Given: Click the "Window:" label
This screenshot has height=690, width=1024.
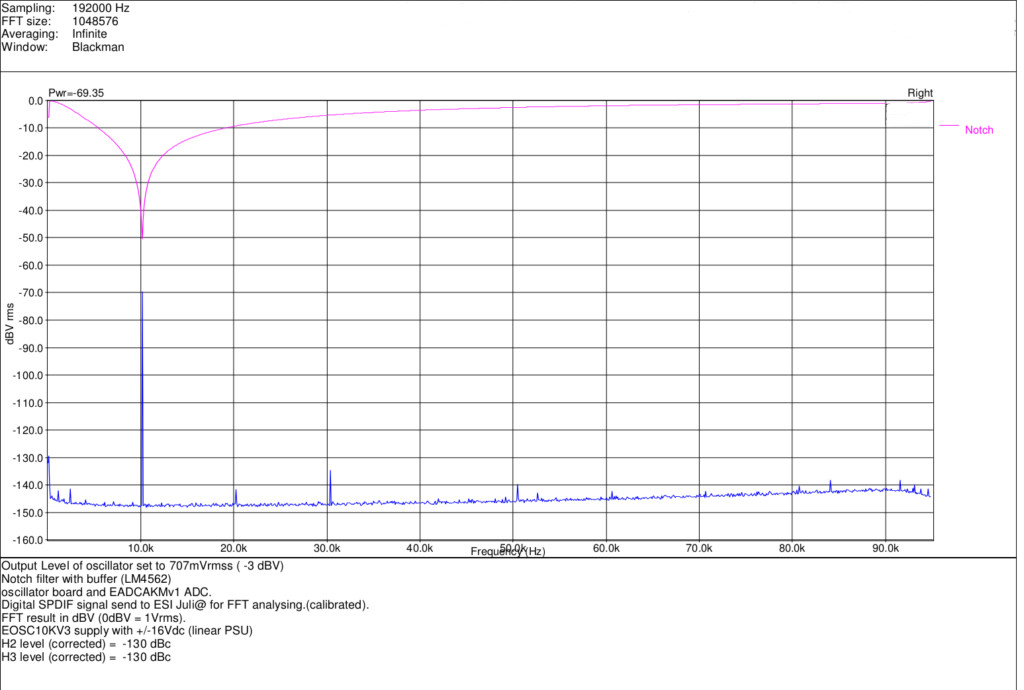Looking at the screenshot, I should coord(25,47).
